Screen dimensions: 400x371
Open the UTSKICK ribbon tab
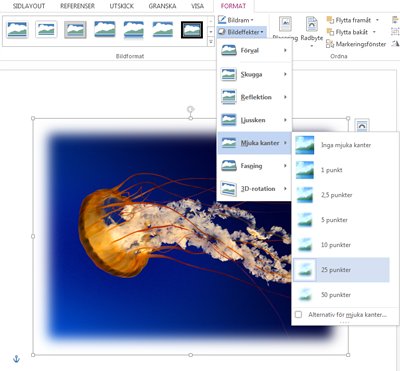[122, 6]
